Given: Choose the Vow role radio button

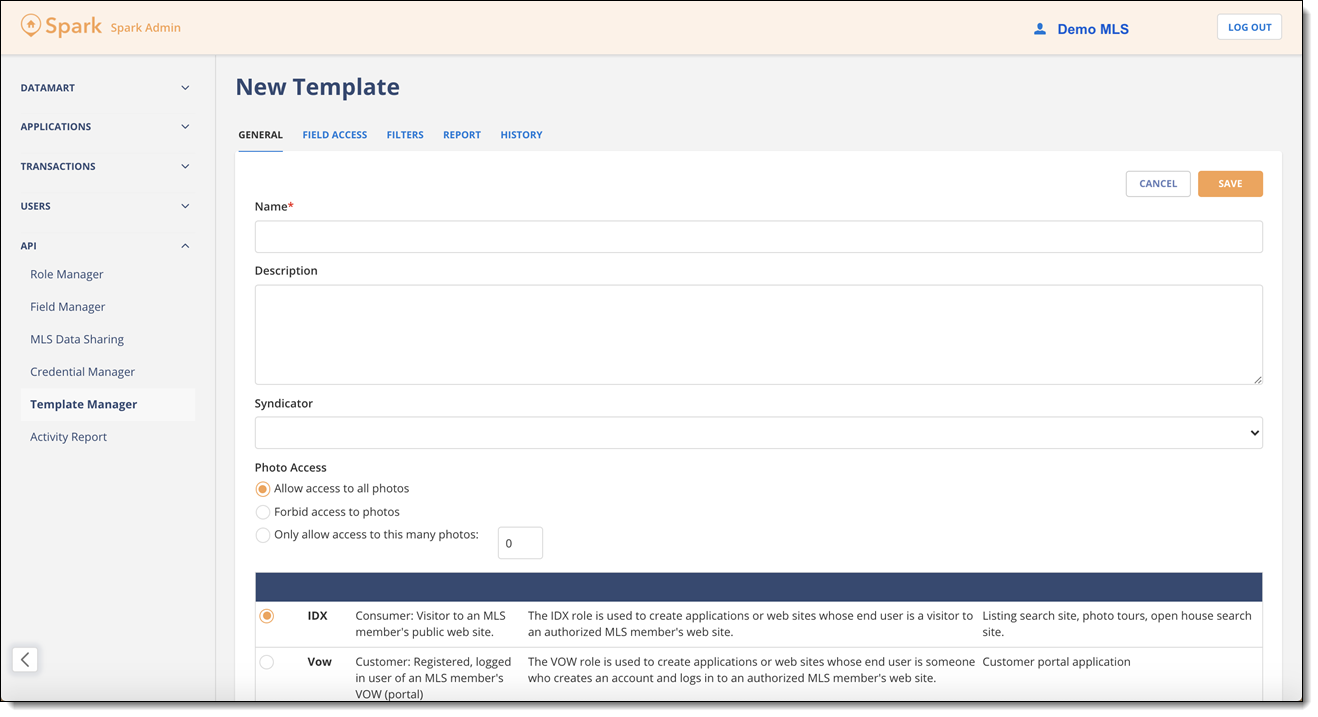Looking at the screenshot, I should point(267,662).
